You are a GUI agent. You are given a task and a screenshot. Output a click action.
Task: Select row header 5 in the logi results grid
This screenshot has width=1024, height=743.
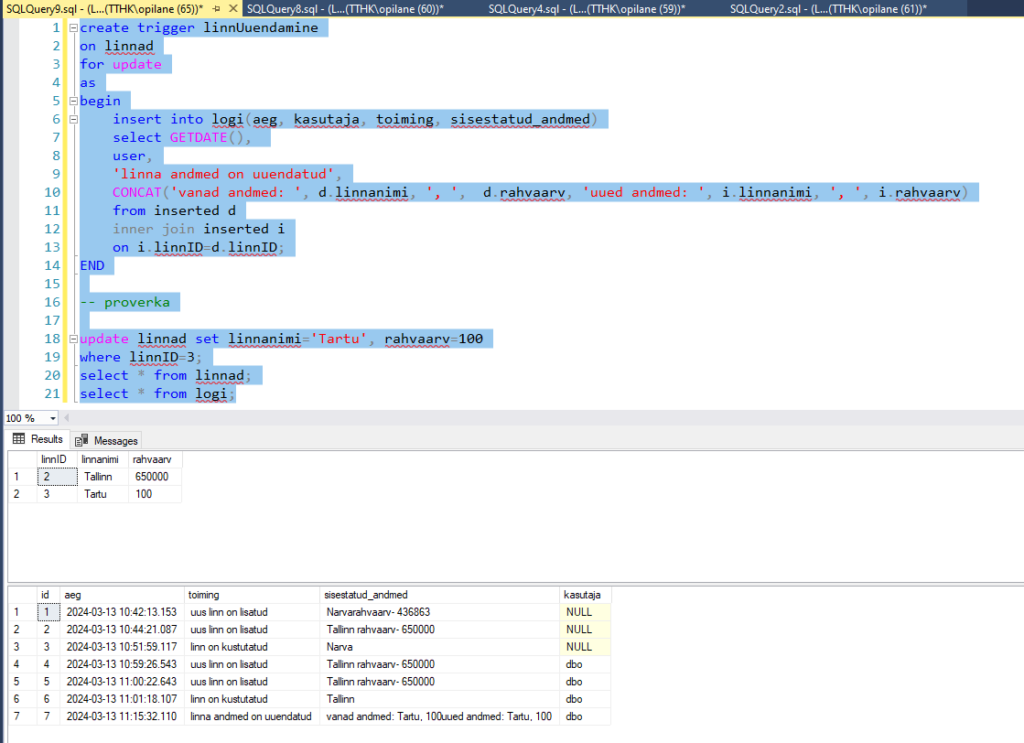click(22, 682)
